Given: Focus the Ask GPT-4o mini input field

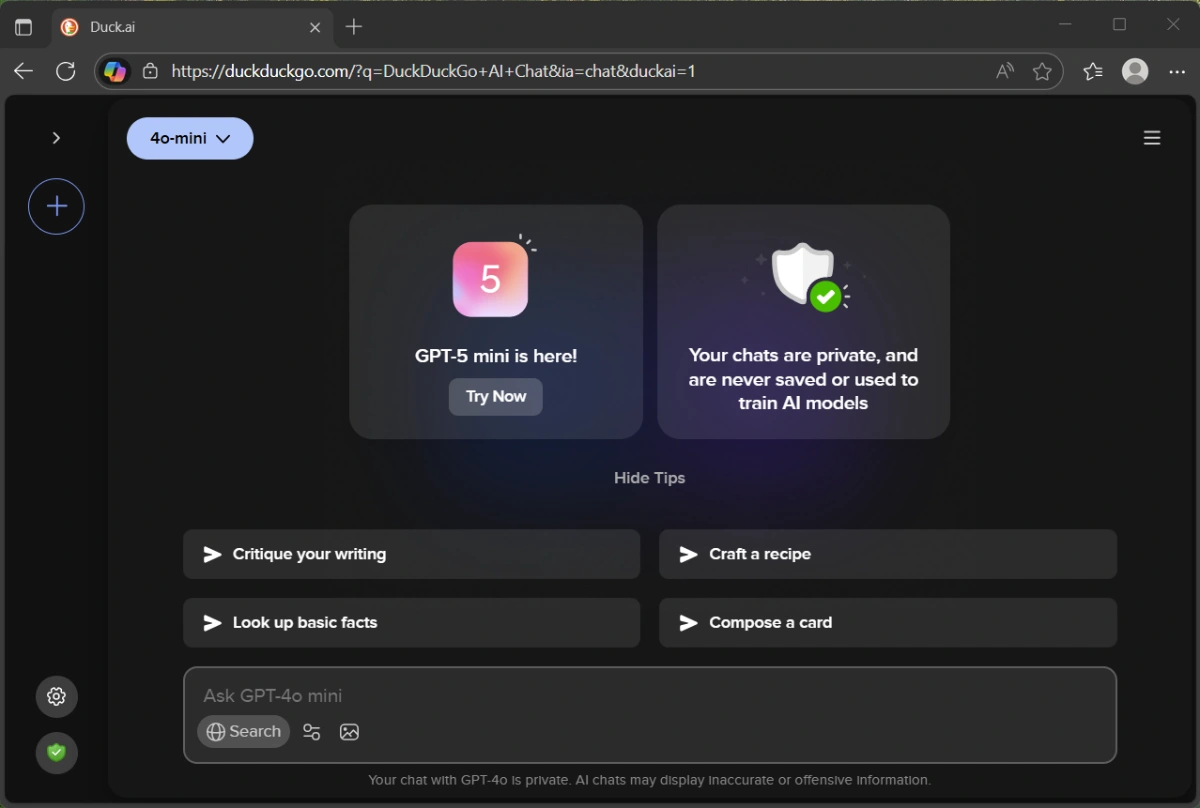Looking at the screenshot, I should pos(650,695).
